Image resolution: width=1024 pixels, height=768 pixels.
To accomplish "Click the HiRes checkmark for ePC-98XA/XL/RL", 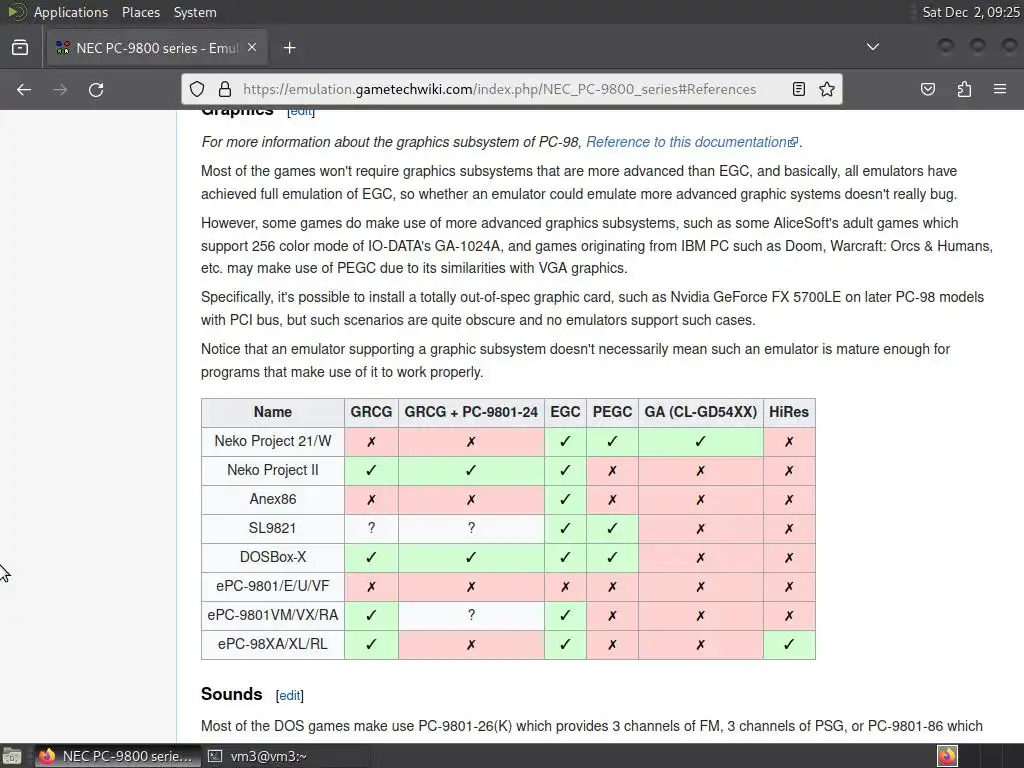I will [x=789, y=644].
